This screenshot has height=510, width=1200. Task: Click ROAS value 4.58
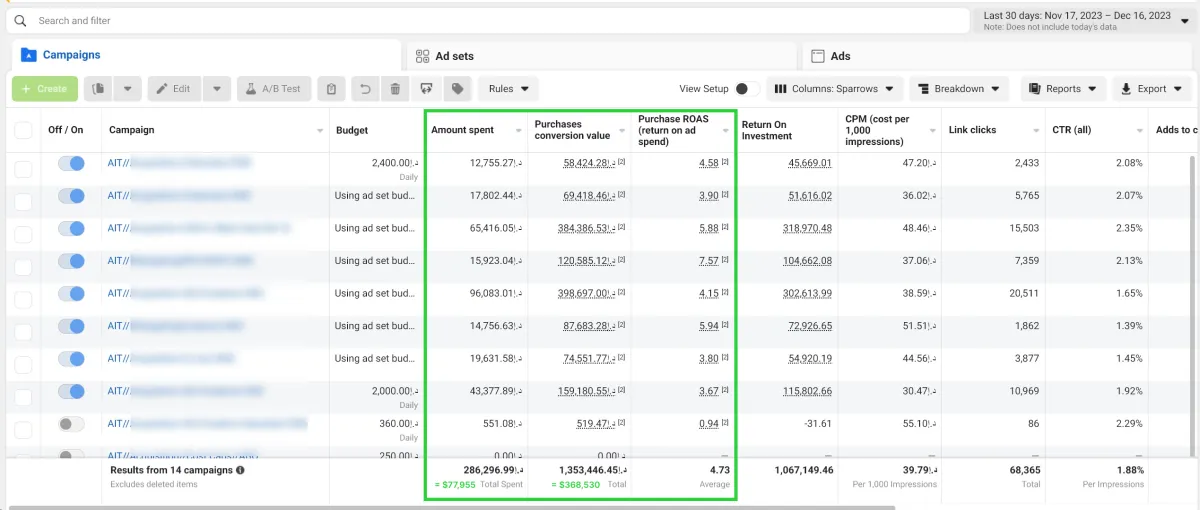coord(709,163)
